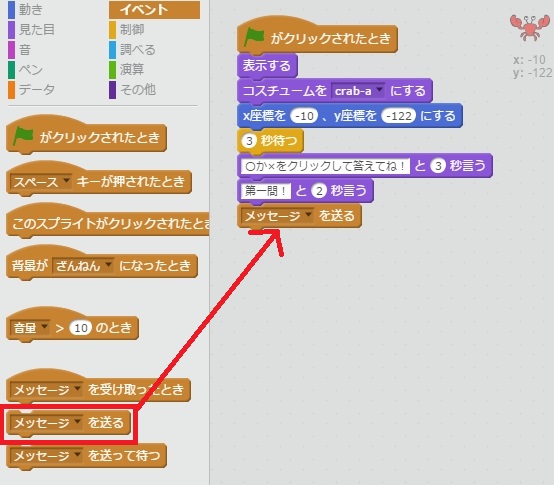The height and width of the screenshot is (485, 554).
Task: Open the ペン block category
Action: click(25, 70)
